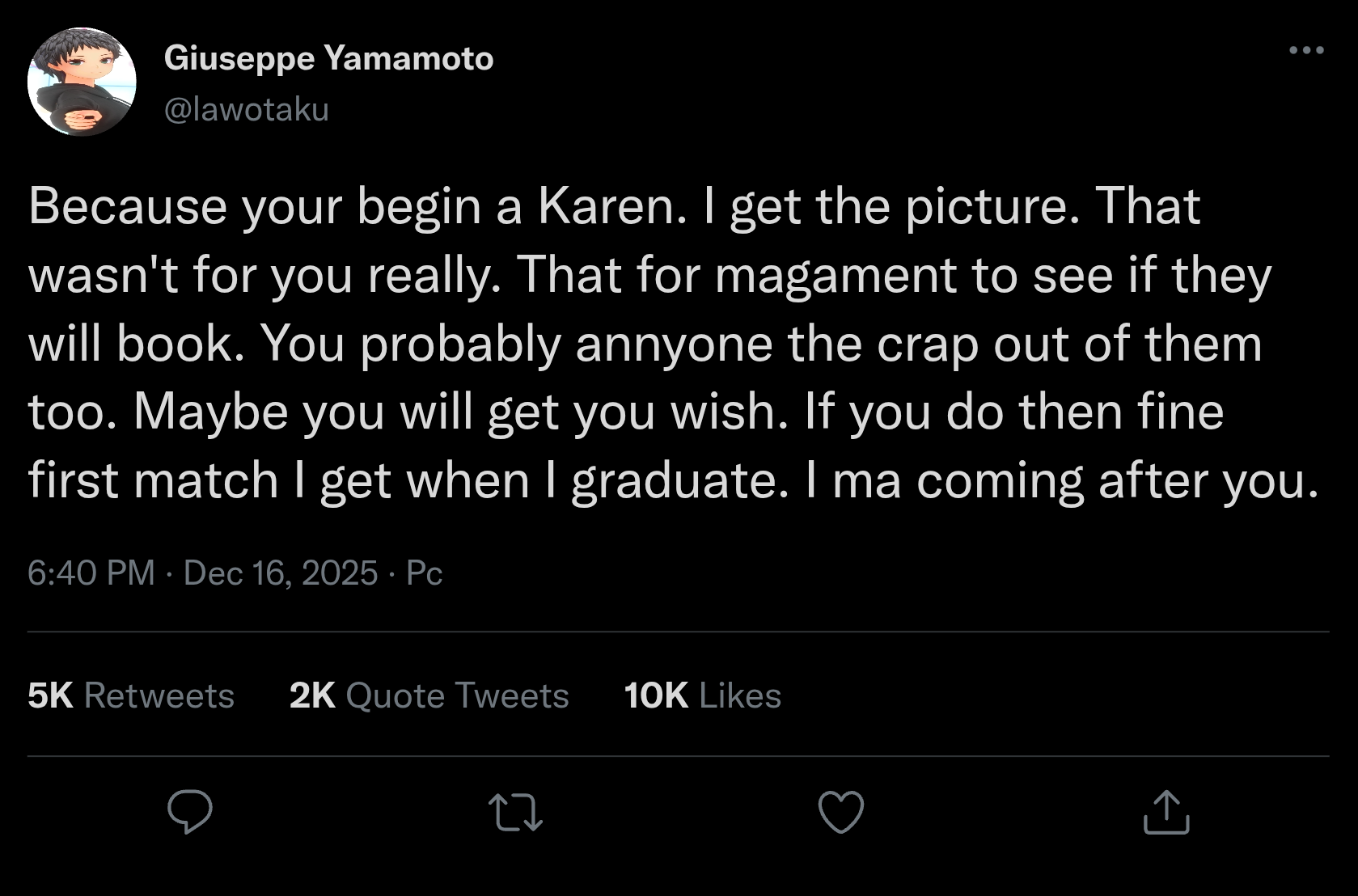The image size is (1358, 896).
Task: View the 5K Retweets list
Action: [131, 695]
